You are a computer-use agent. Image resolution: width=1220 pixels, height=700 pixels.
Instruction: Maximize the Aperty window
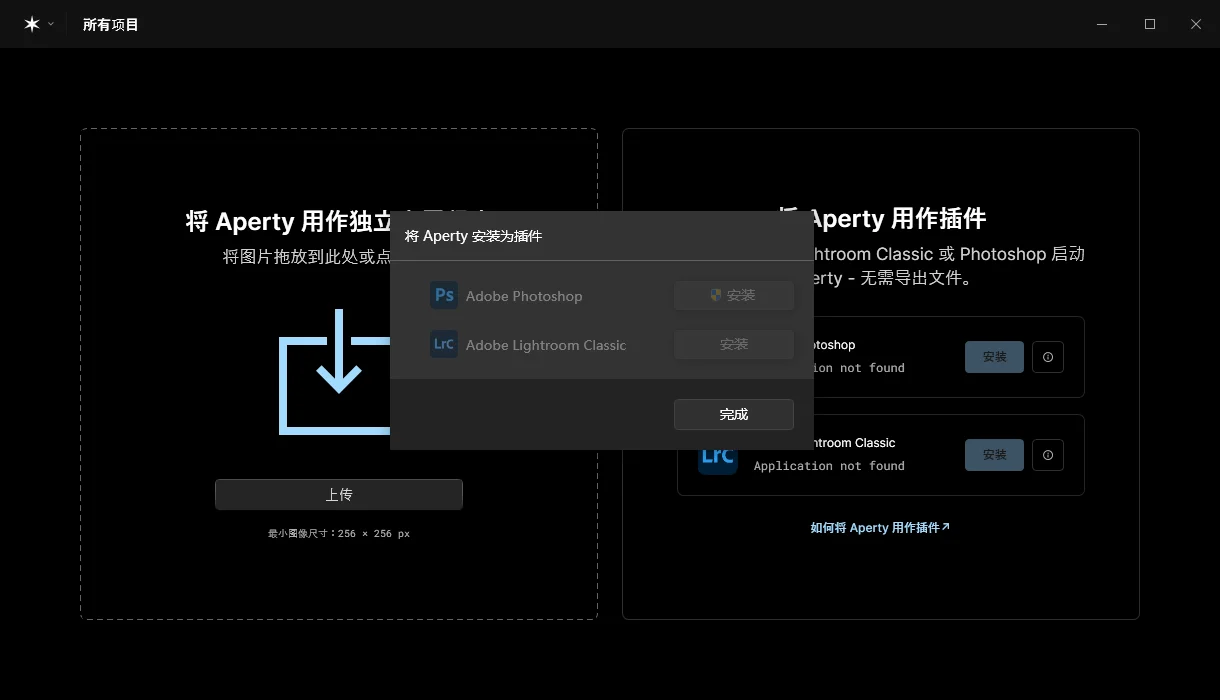tap(1150, 24)
